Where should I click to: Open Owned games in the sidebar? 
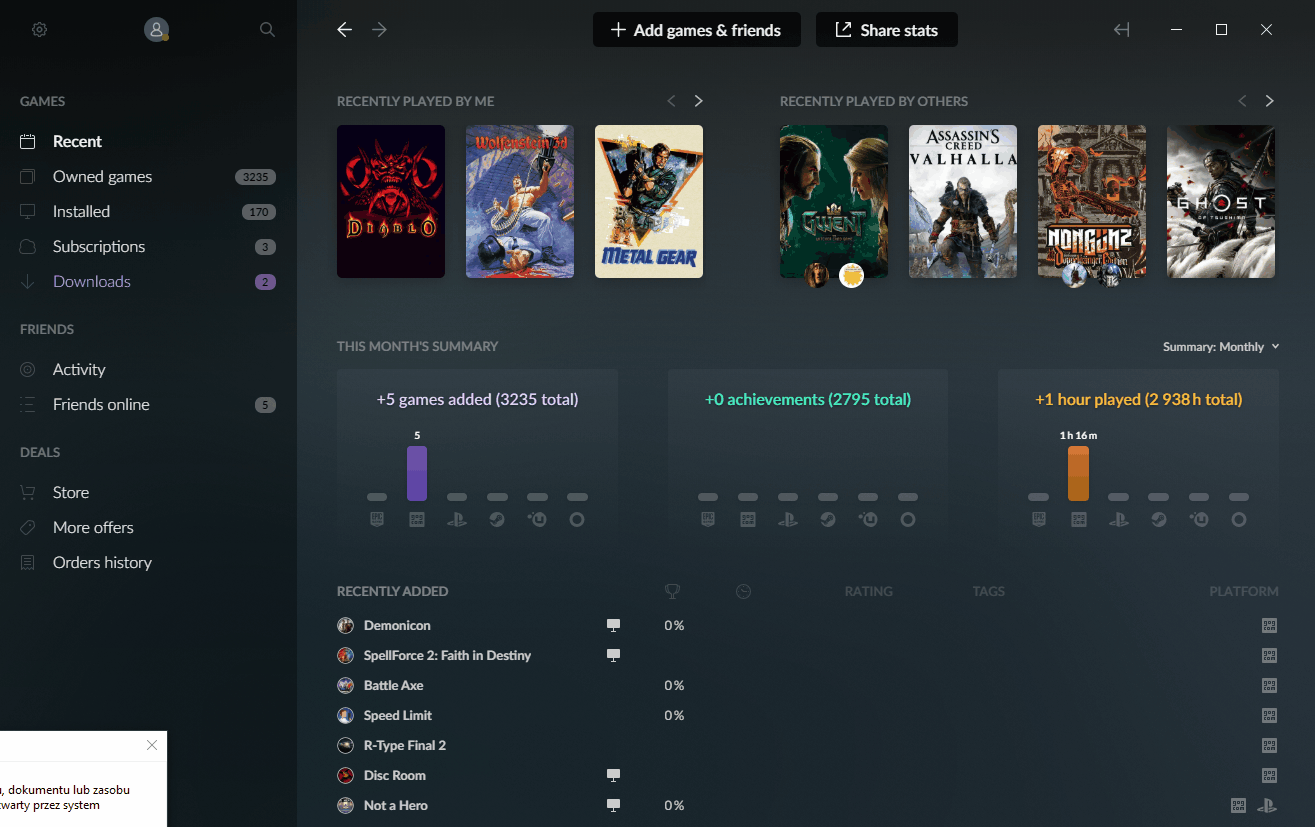pos(148,177)
